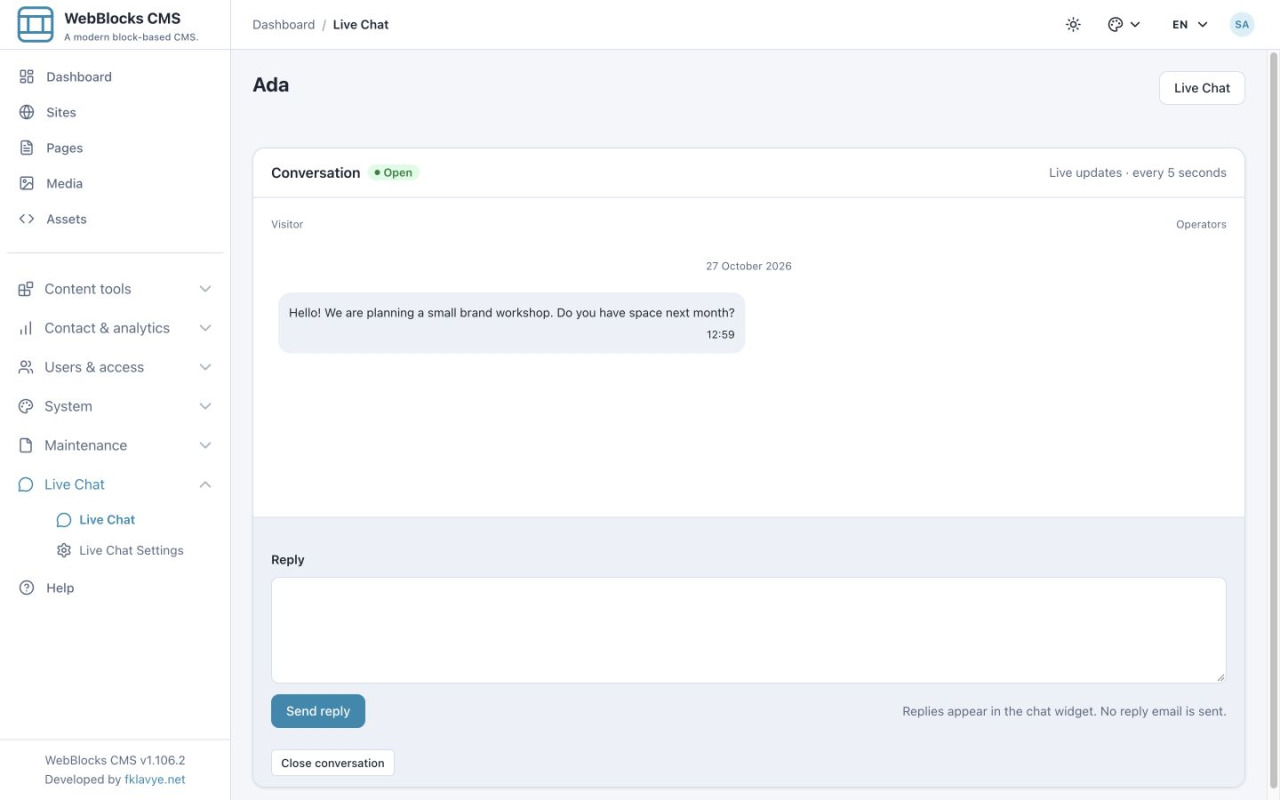Image resolution: width=1280 pixels, height=800 pixels.
Task: Toggle the sun light-mode icon in header
Action: (1073, 24)
